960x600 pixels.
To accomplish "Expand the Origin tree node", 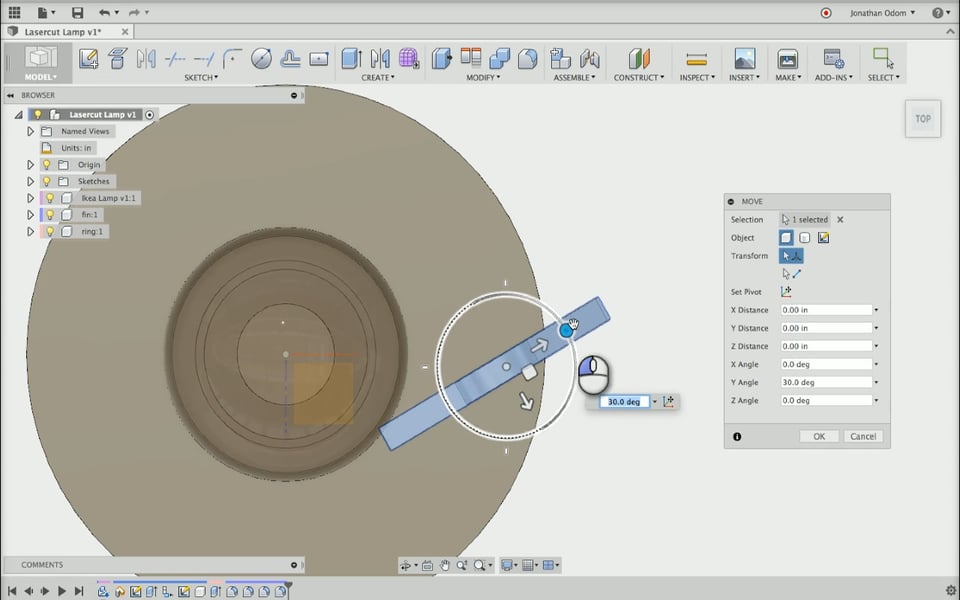I will coord(30,165).
